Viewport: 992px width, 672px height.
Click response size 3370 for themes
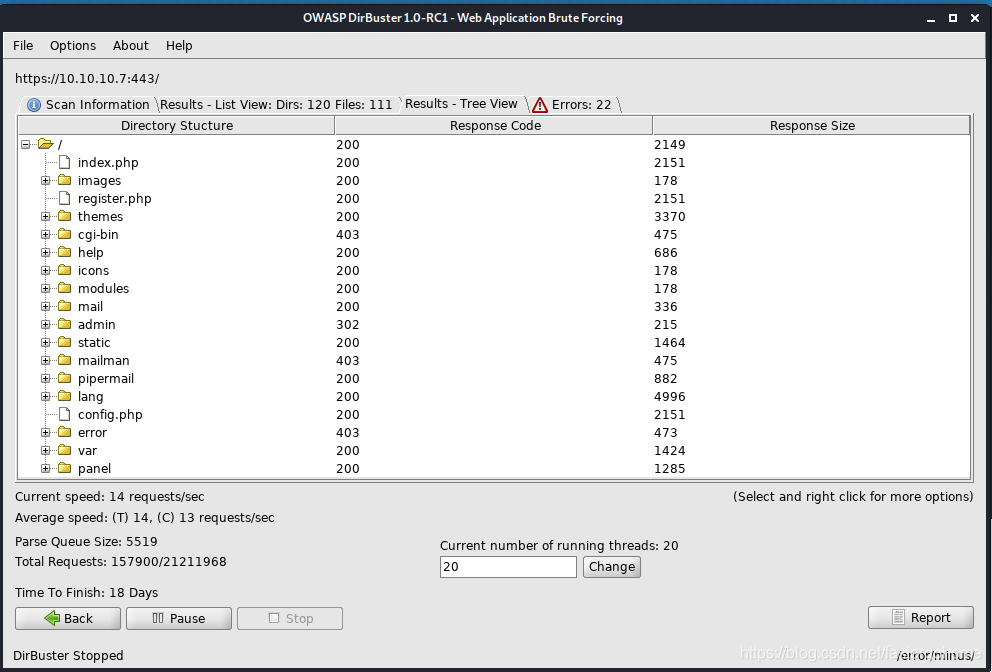point(670,216)
